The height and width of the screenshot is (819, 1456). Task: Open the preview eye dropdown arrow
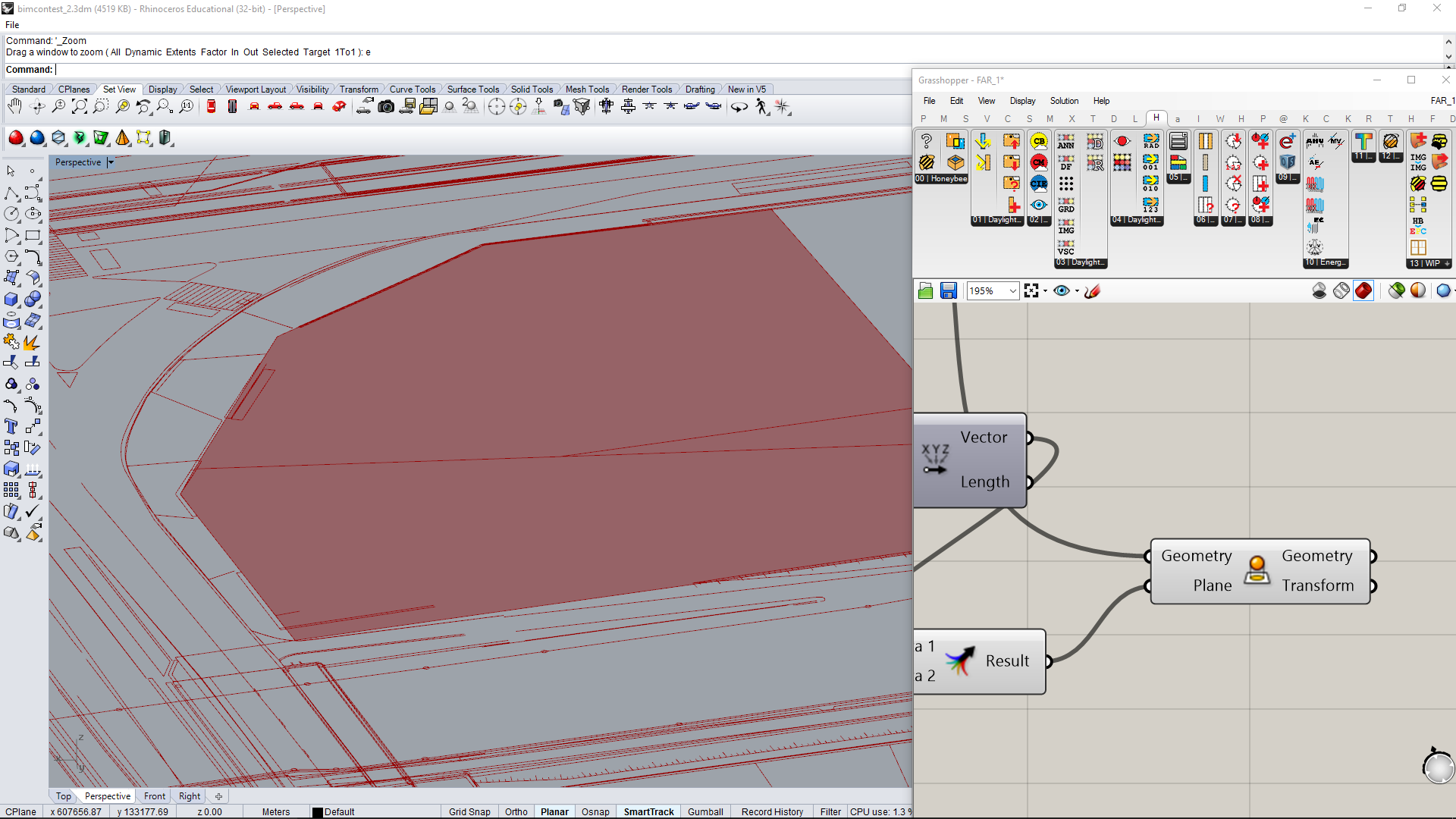(x=1077, y=291)
